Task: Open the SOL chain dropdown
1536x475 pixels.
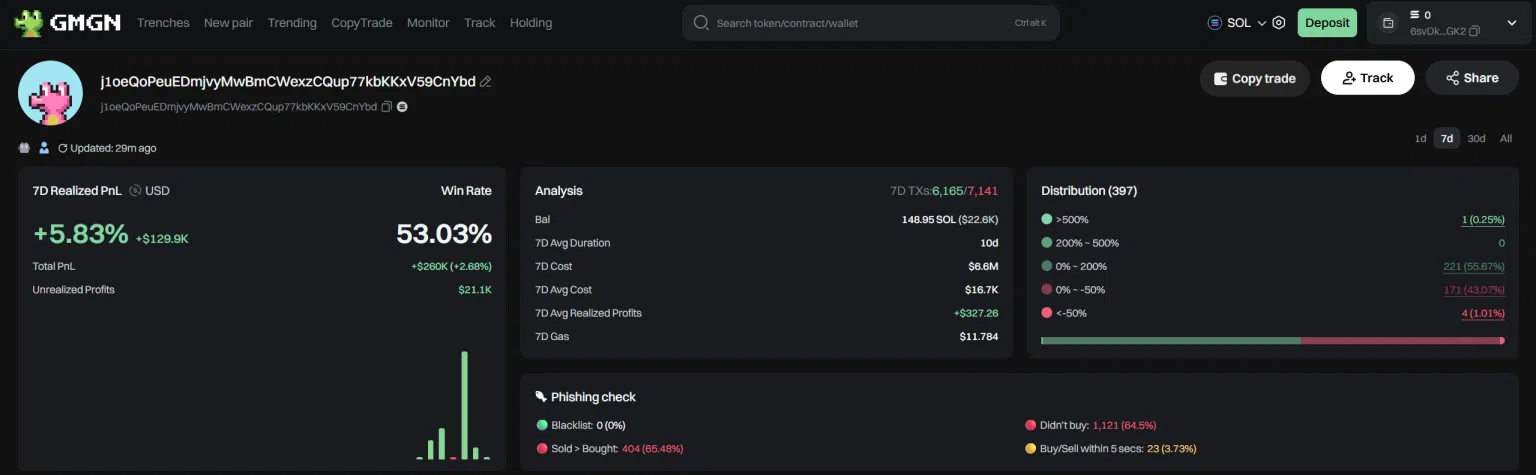Action: click(x=1238, y=23)
